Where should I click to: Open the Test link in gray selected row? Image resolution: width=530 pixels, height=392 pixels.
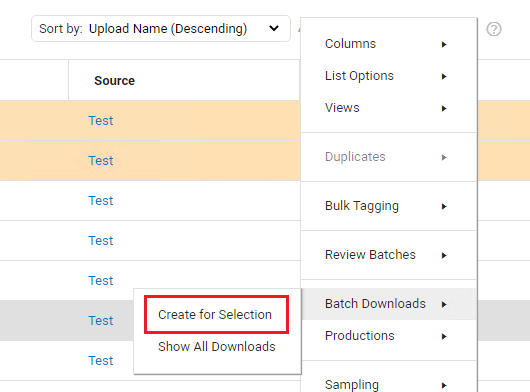pyautogui.click(x=101, y=321)
